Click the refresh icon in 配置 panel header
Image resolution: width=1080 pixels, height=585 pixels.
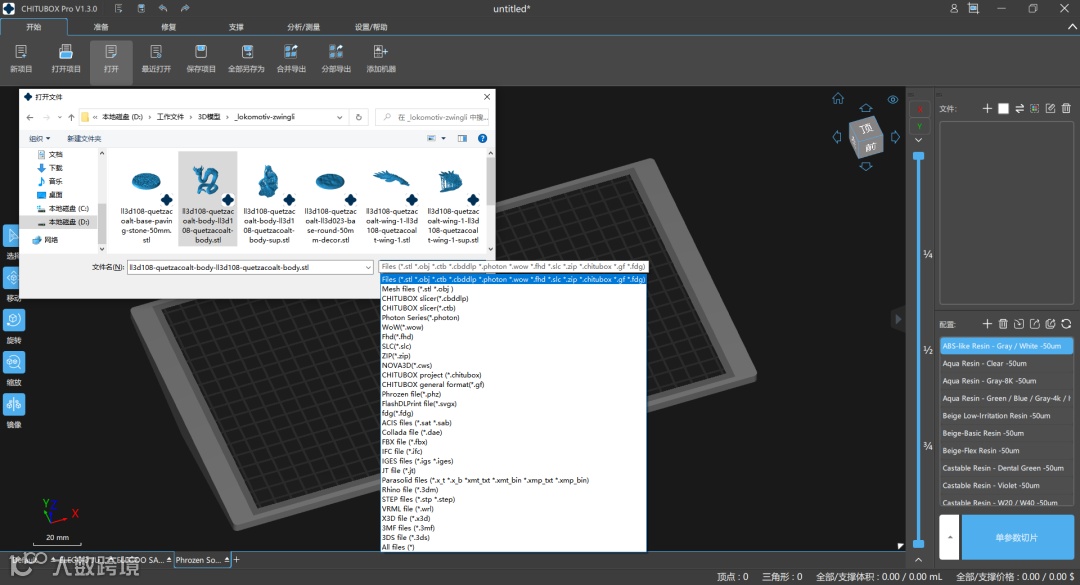click(1066, 324)
